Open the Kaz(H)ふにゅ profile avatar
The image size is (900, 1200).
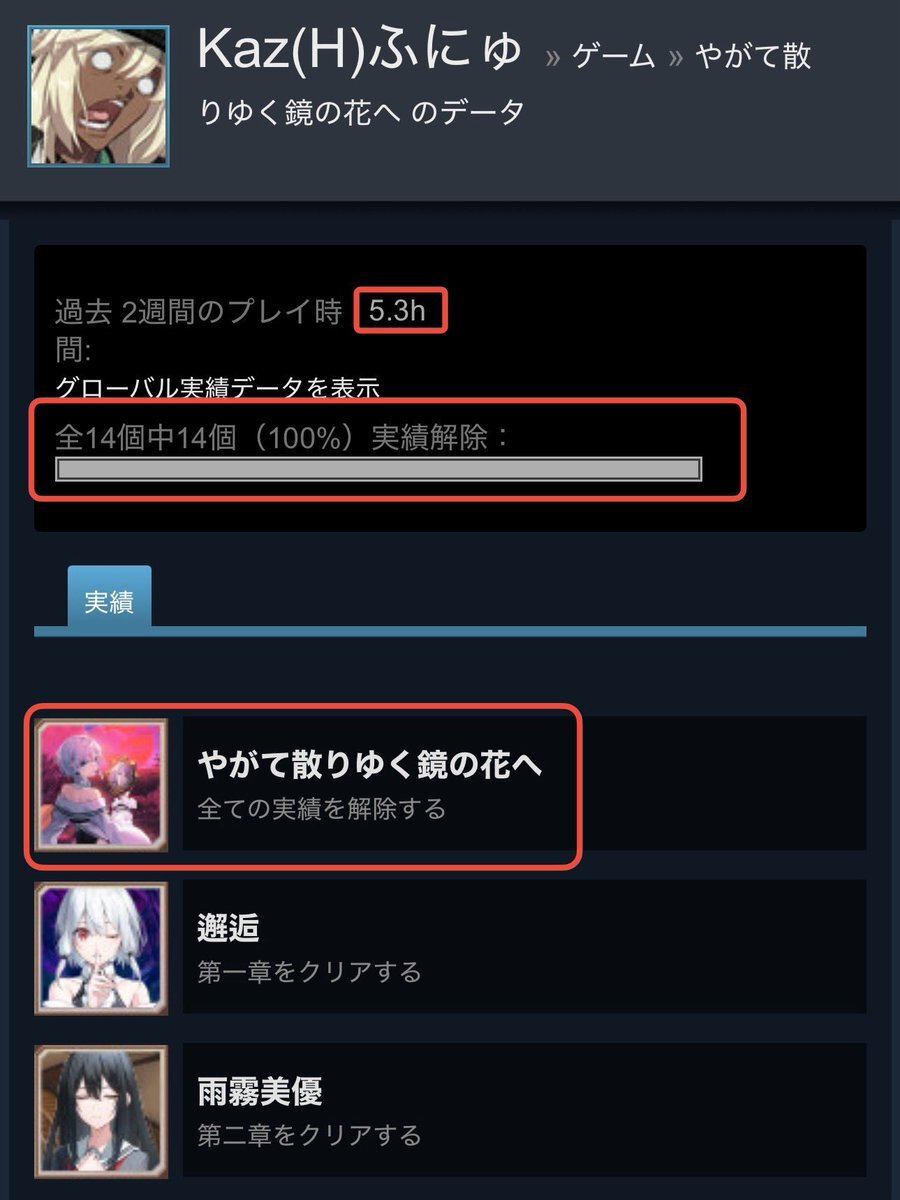coord(98,95)
